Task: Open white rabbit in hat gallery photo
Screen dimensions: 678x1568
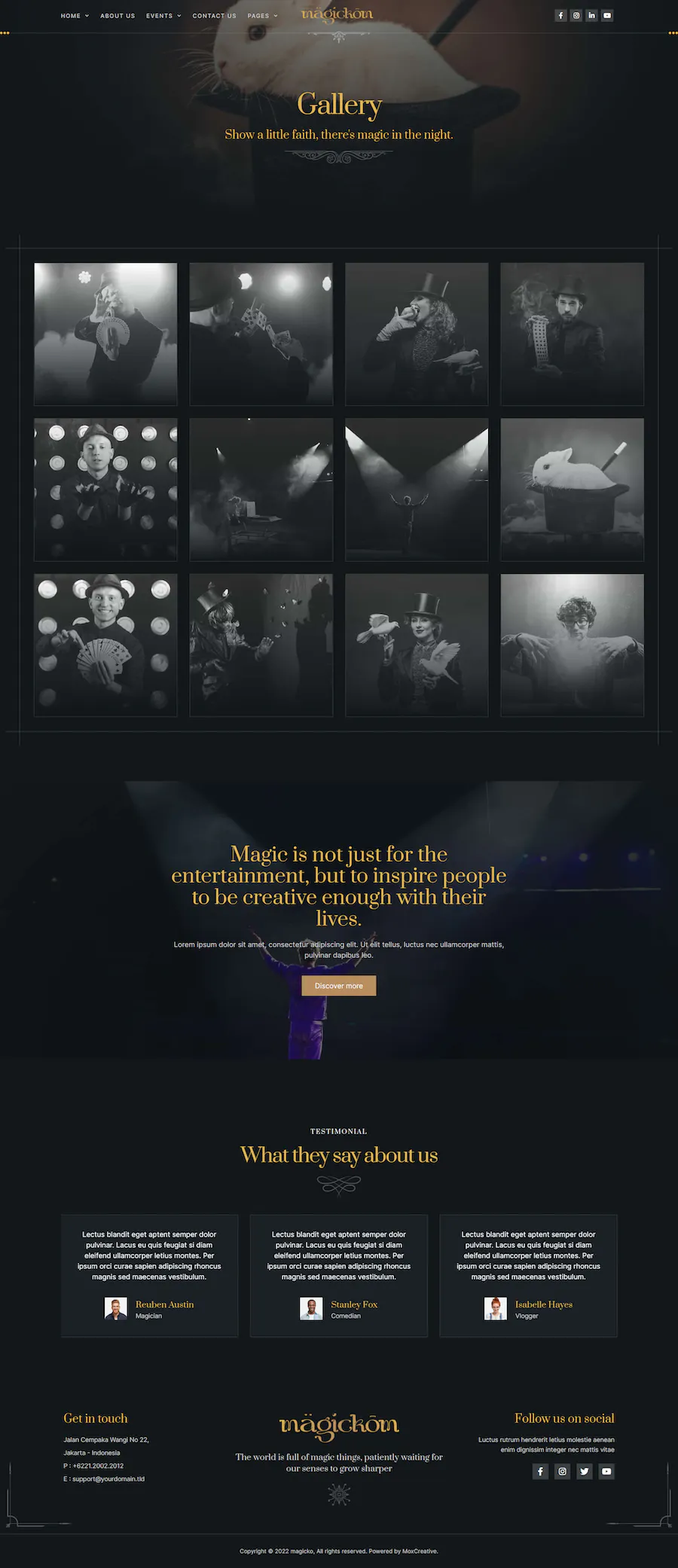Action: pos(573,490)
